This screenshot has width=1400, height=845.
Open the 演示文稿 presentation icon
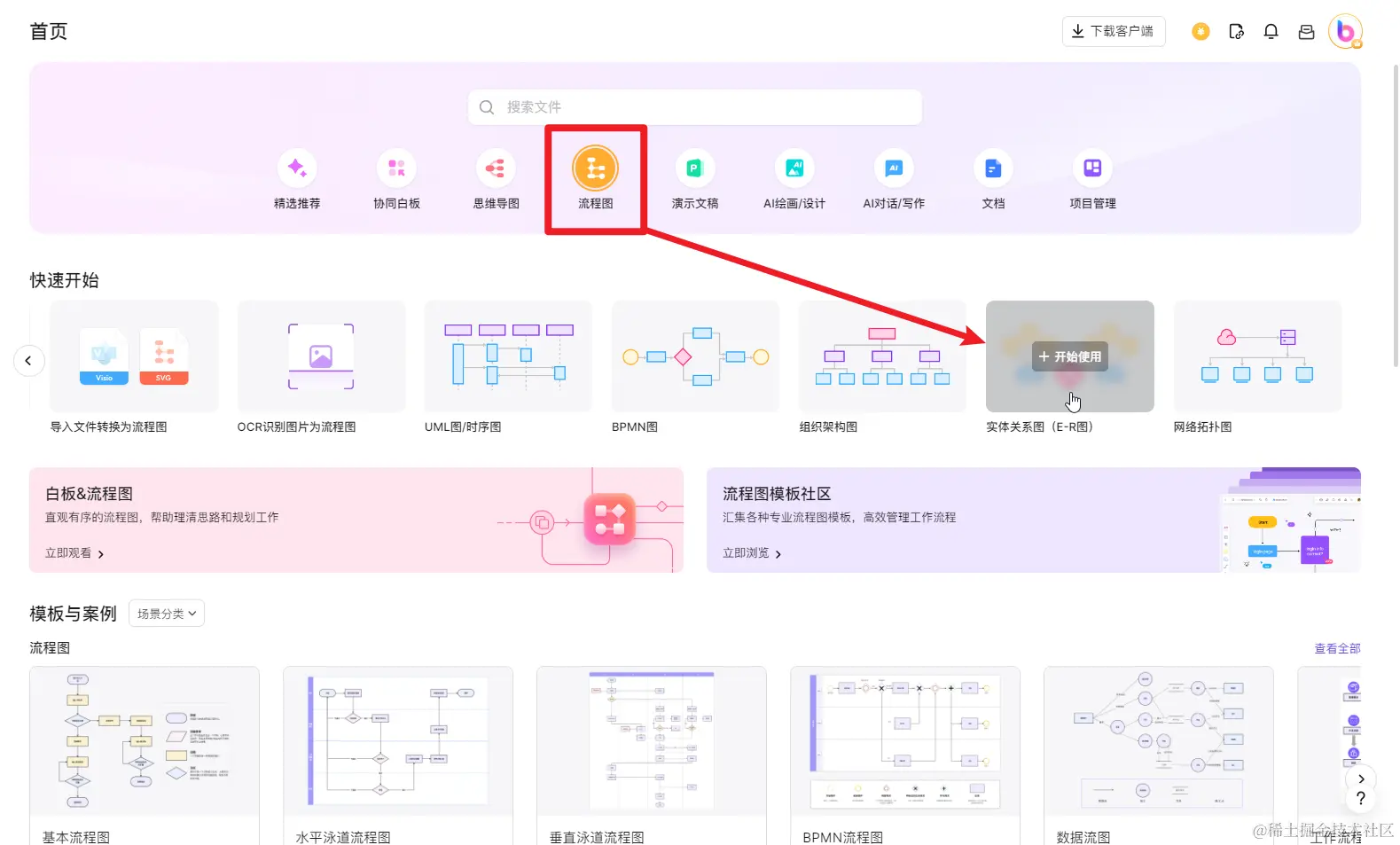coord(694,168)
